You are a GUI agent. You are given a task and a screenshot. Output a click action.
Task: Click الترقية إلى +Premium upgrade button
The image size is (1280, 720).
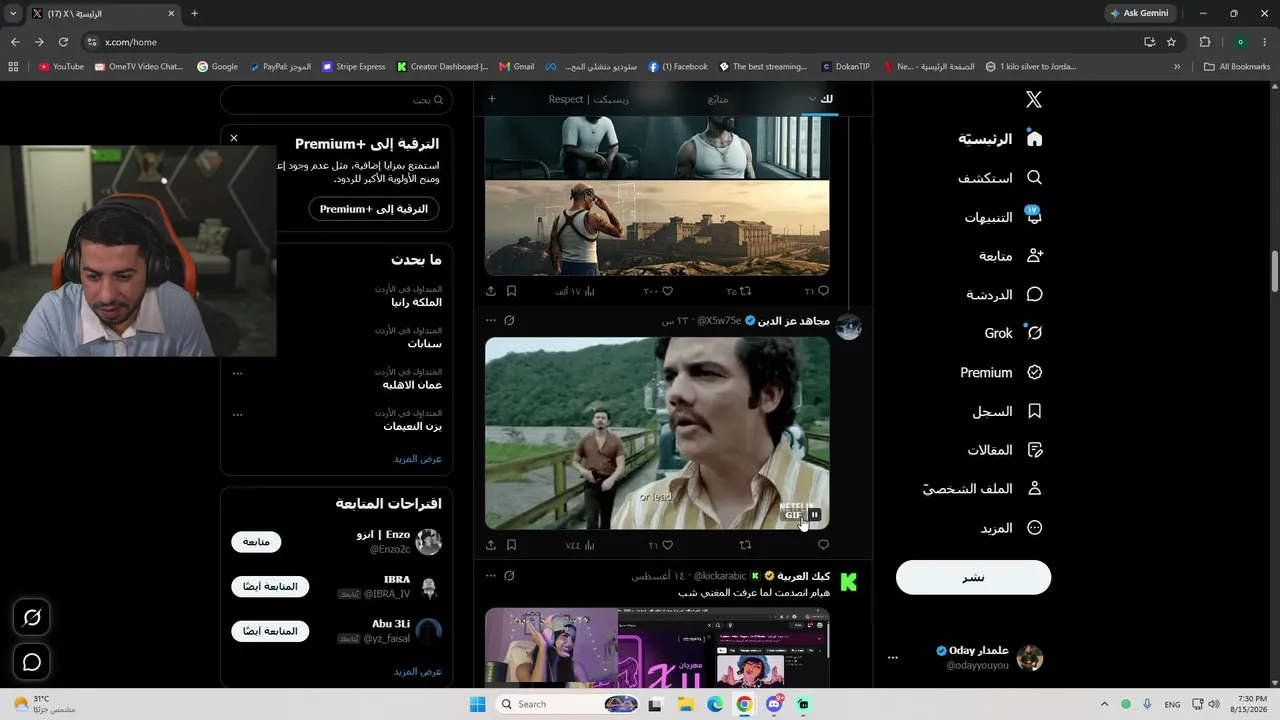(x=374, y=209)
